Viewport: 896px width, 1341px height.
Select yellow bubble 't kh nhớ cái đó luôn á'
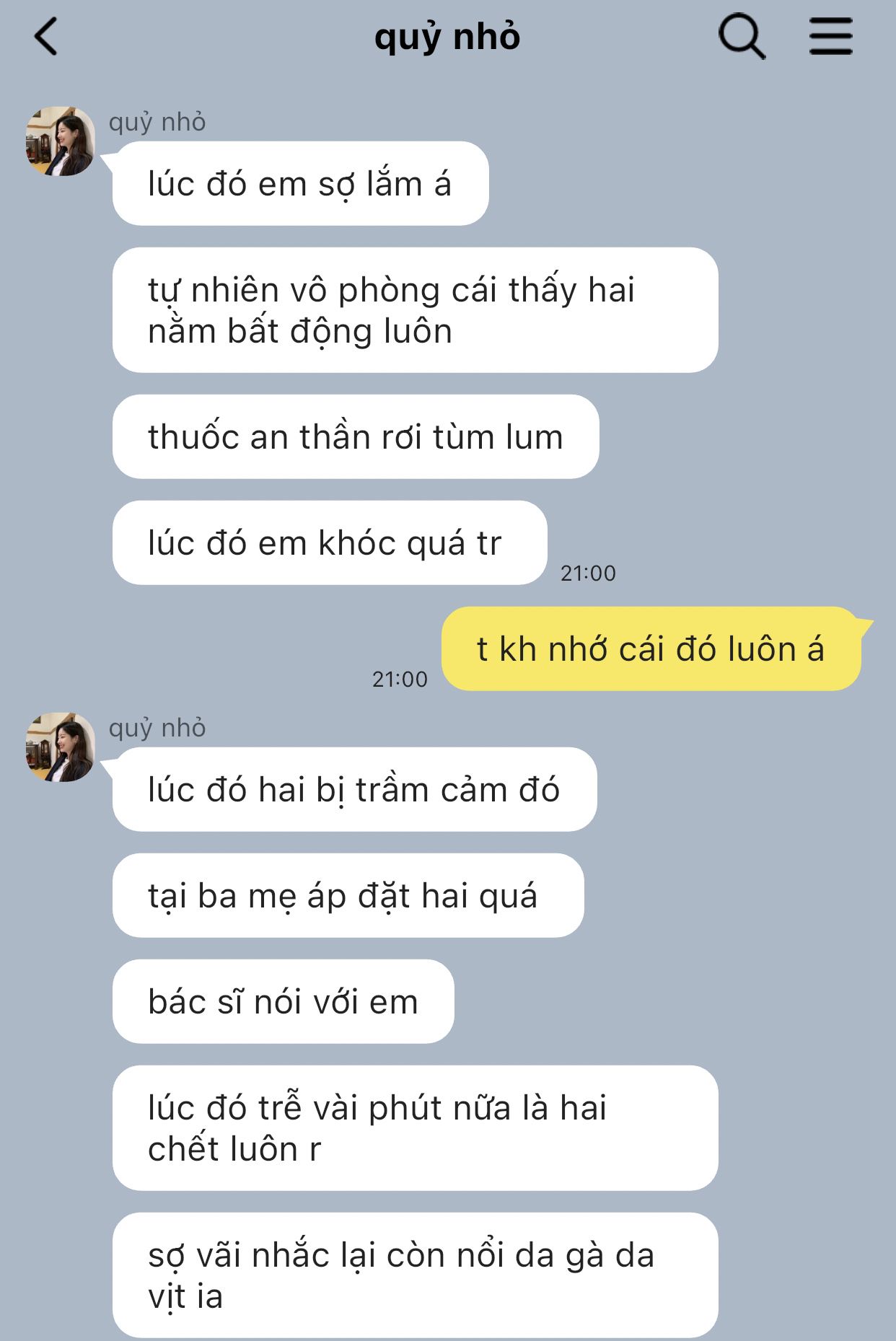(652, 648)
